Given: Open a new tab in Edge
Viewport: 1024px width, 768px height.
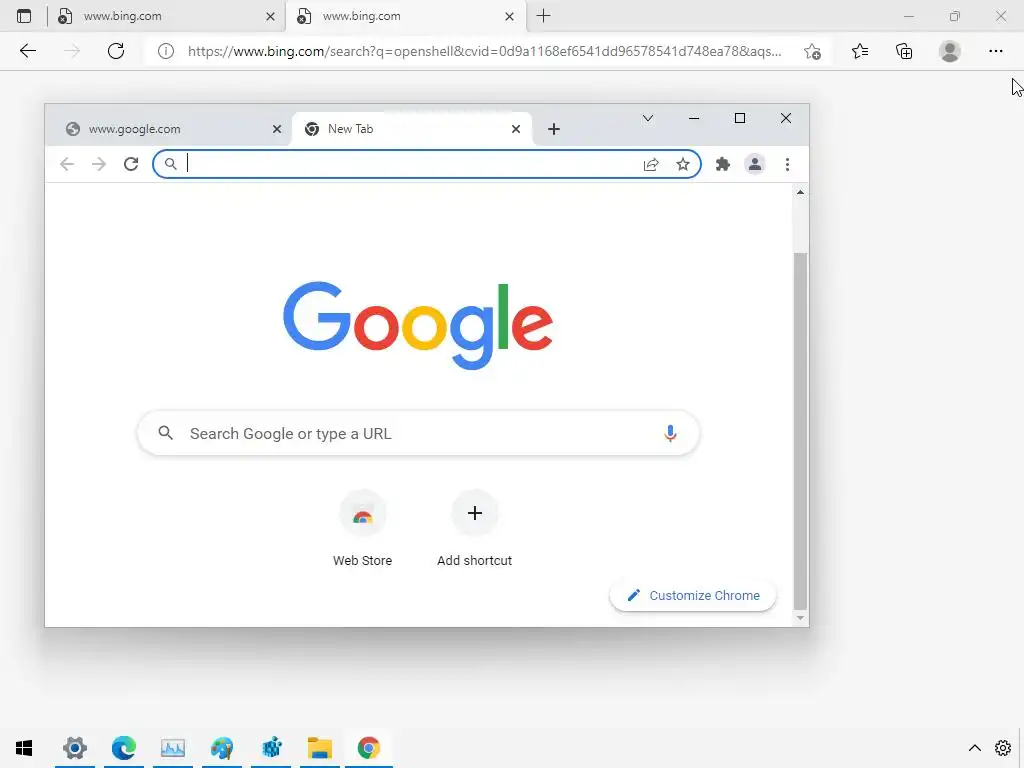Looking at the screenshot, I should click(543, 16).
